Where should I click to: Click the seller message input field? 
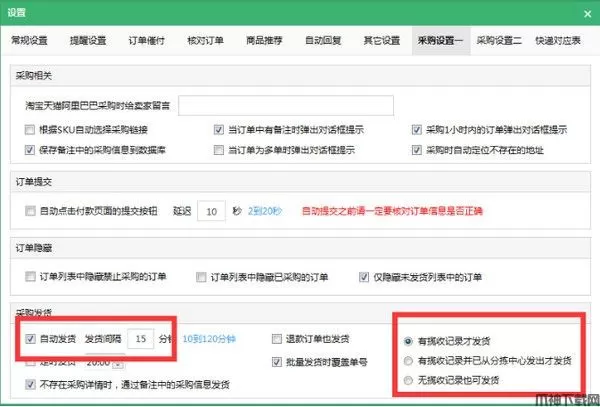pos(286,105)
